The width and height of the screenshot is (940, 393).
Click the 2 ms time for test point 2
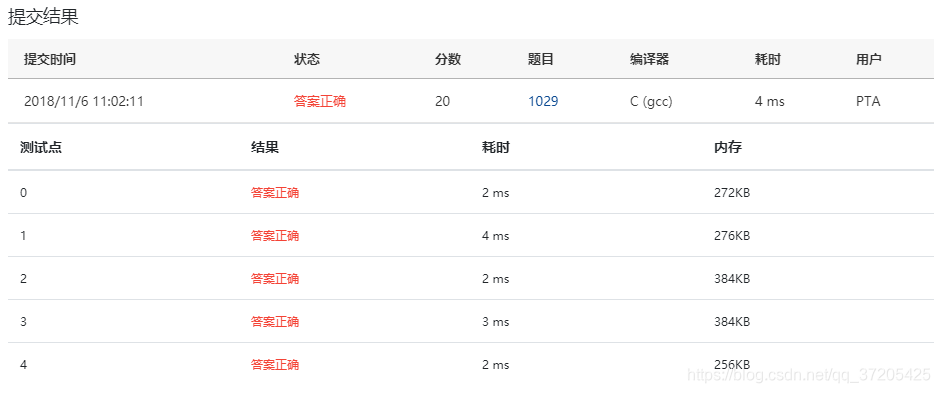[x=496, y=279]
